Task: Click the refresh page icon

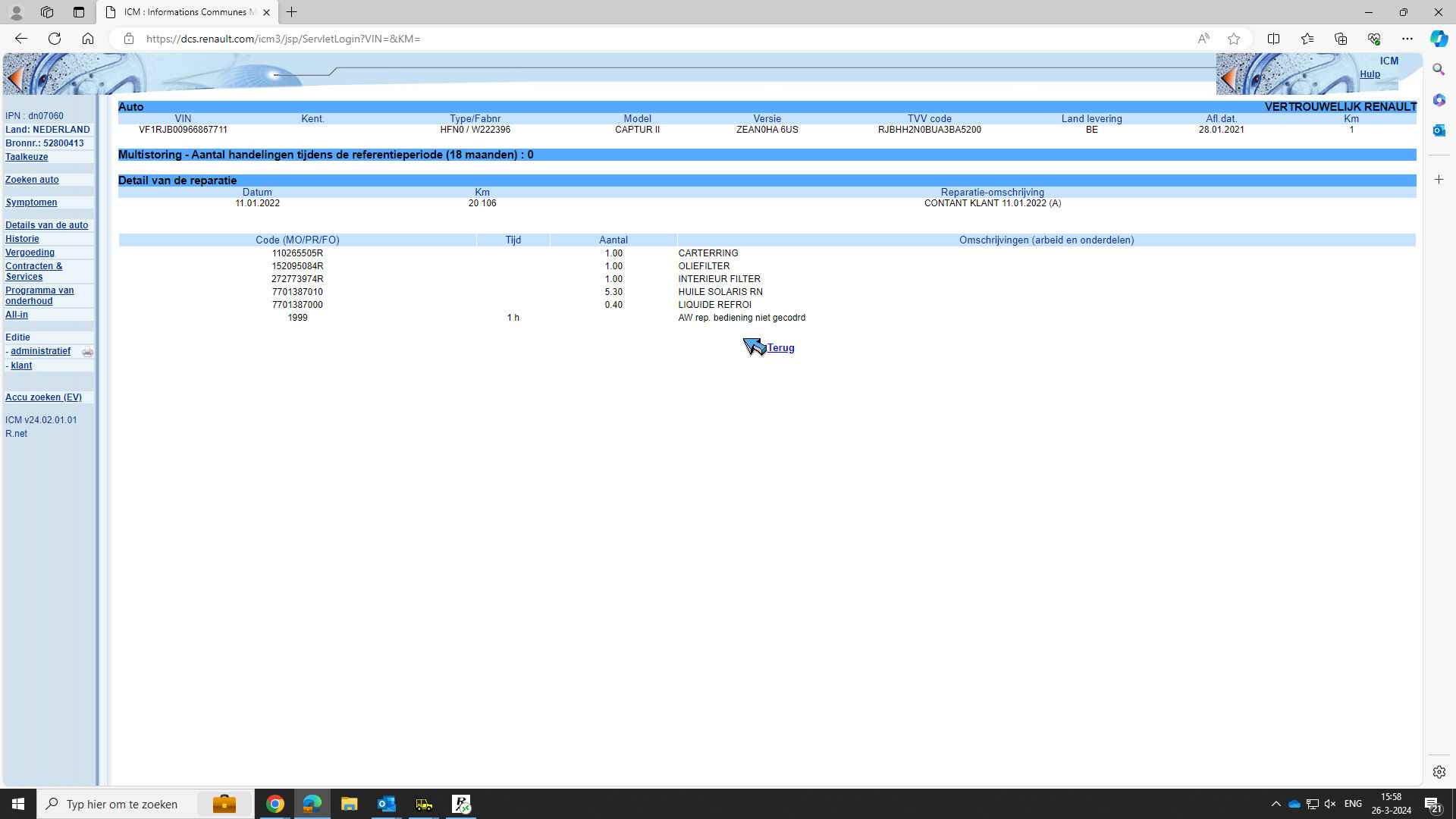Action: [x=55, y=38]
